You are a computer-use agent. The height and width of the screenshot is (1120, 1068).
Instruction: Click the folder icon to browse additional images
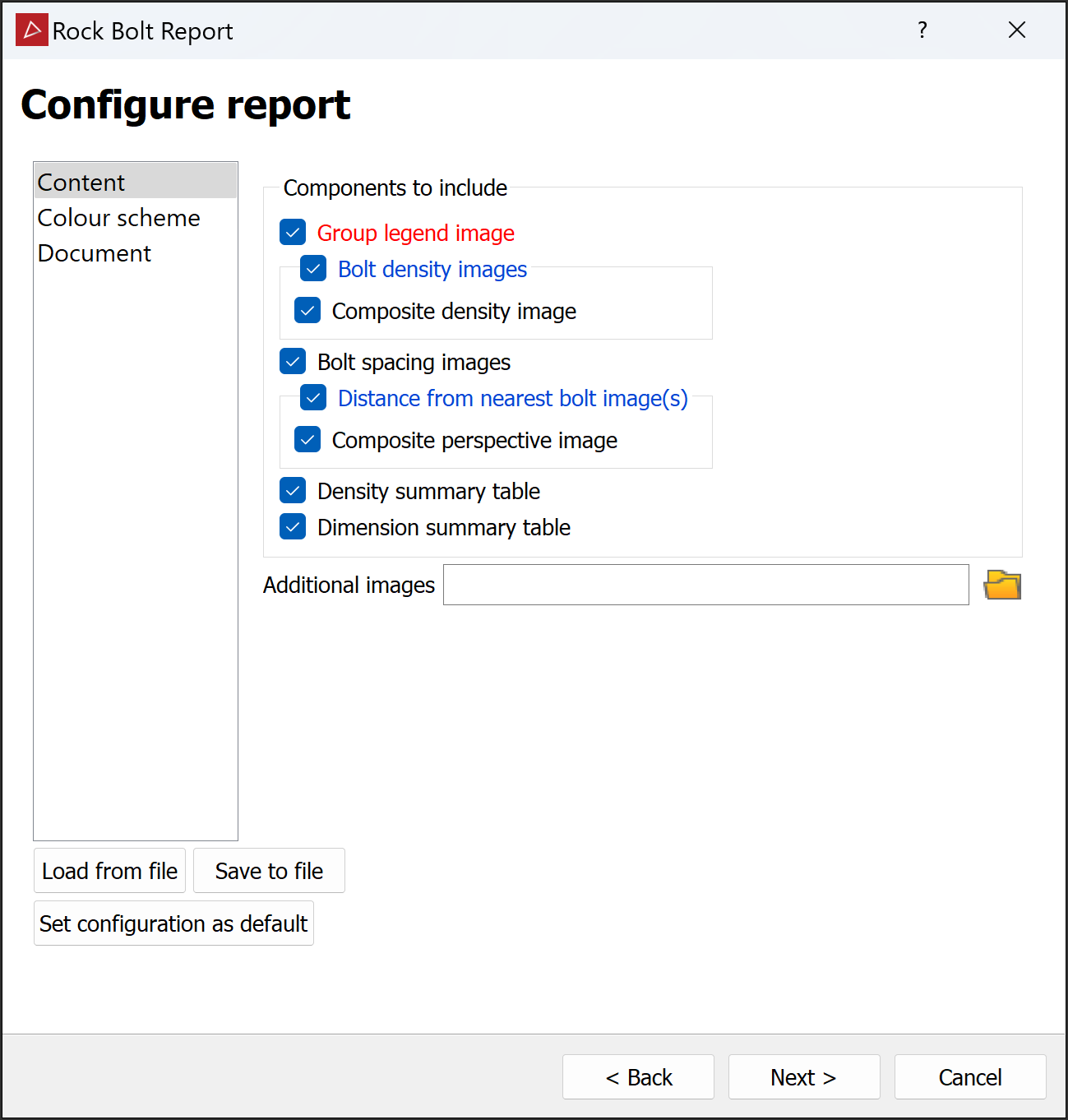(x=1002, y=585)
